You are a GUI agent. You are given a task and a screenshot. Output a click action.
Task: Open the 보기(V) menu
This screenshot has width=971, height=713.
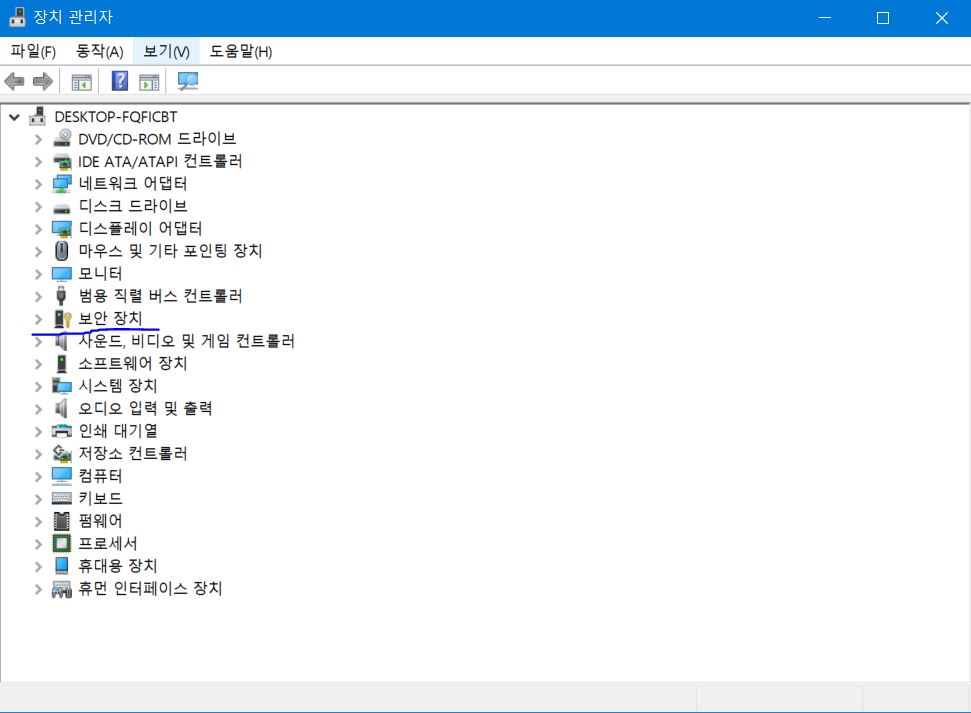(x=166, y=51)
